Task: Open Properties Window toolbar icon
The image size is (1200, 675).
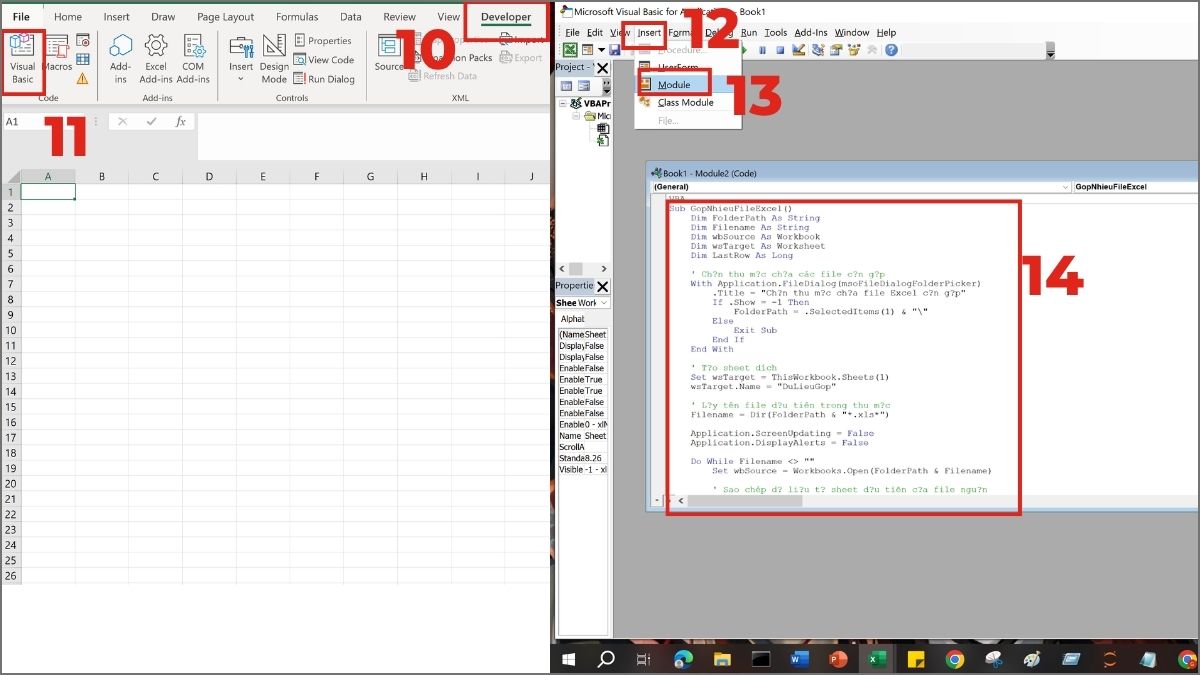Action: click(x=836, y=50)
